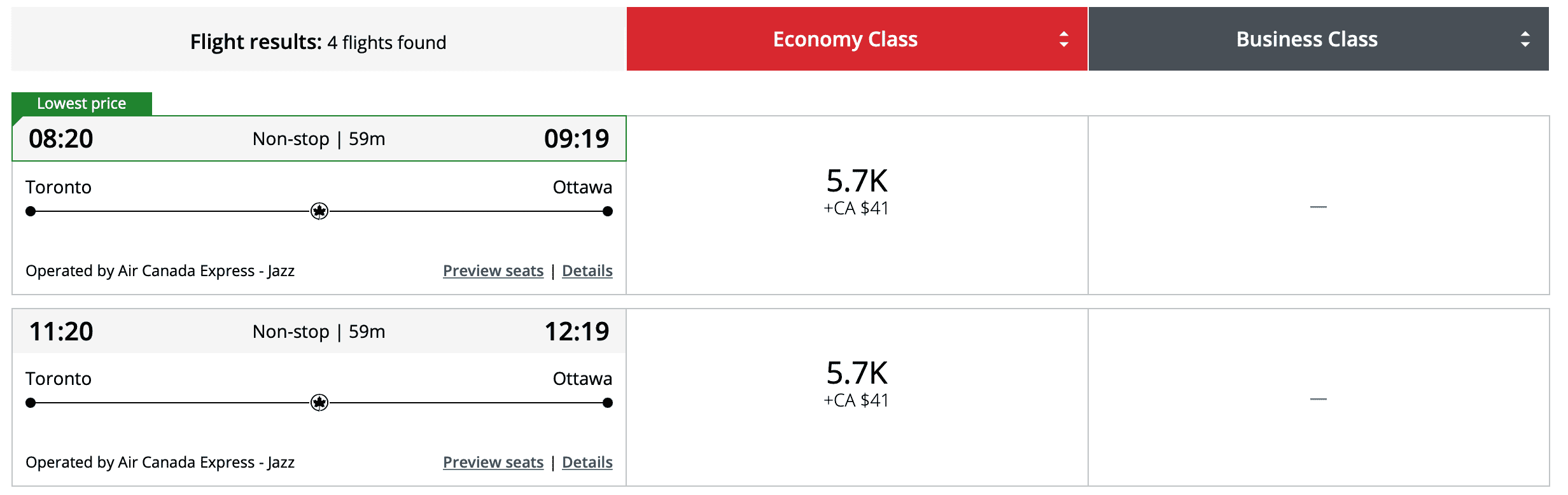The height and width of the screenshot is (495, 1568).
Task: Click the Business Class cell for the 08:20 flight
Action: [x=1318, y=206]
